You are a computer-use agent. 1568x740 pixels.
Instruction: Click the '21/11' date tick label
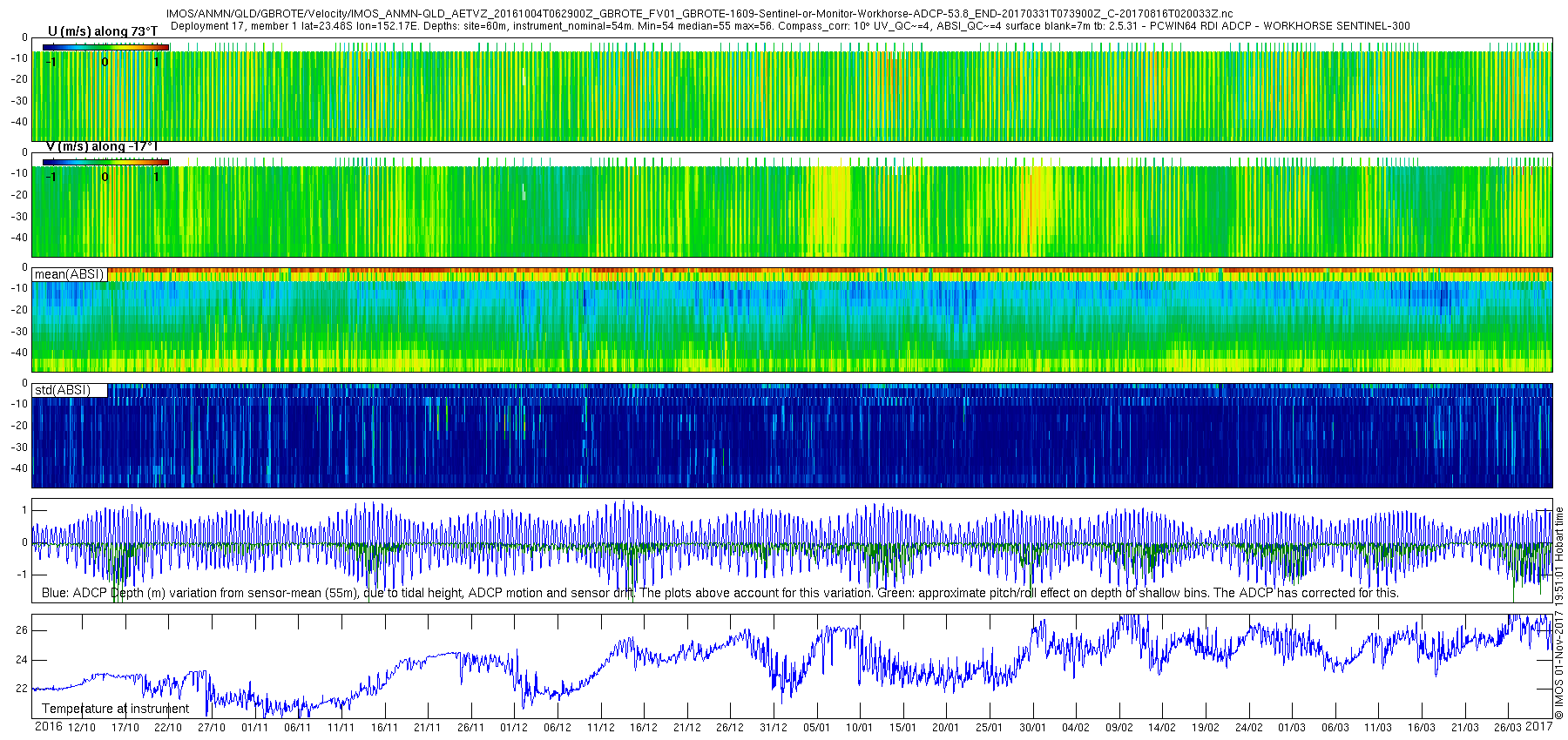pos(428,728)
